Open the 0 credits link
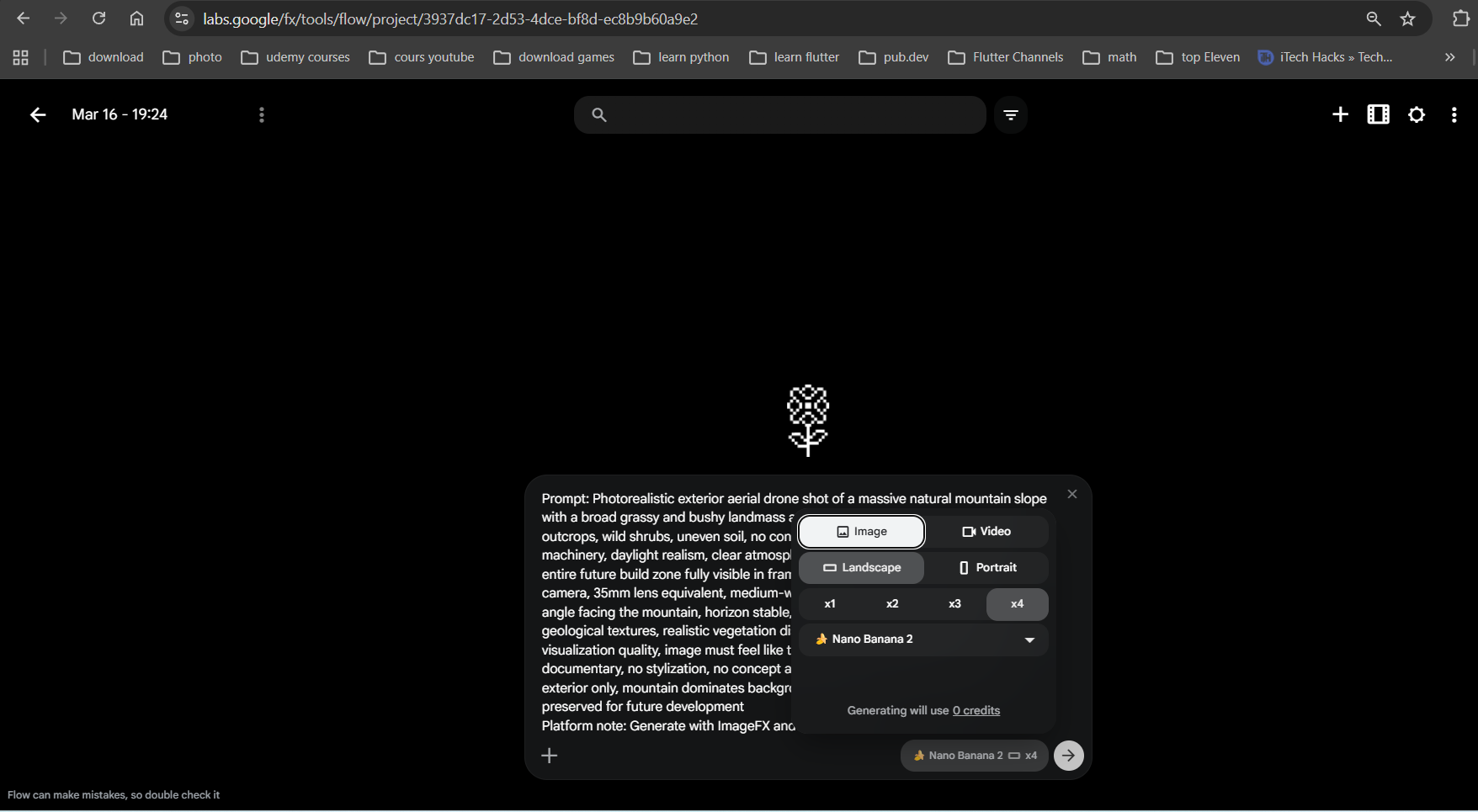This screenshot has height=812, width=1478. click(976, 710)
